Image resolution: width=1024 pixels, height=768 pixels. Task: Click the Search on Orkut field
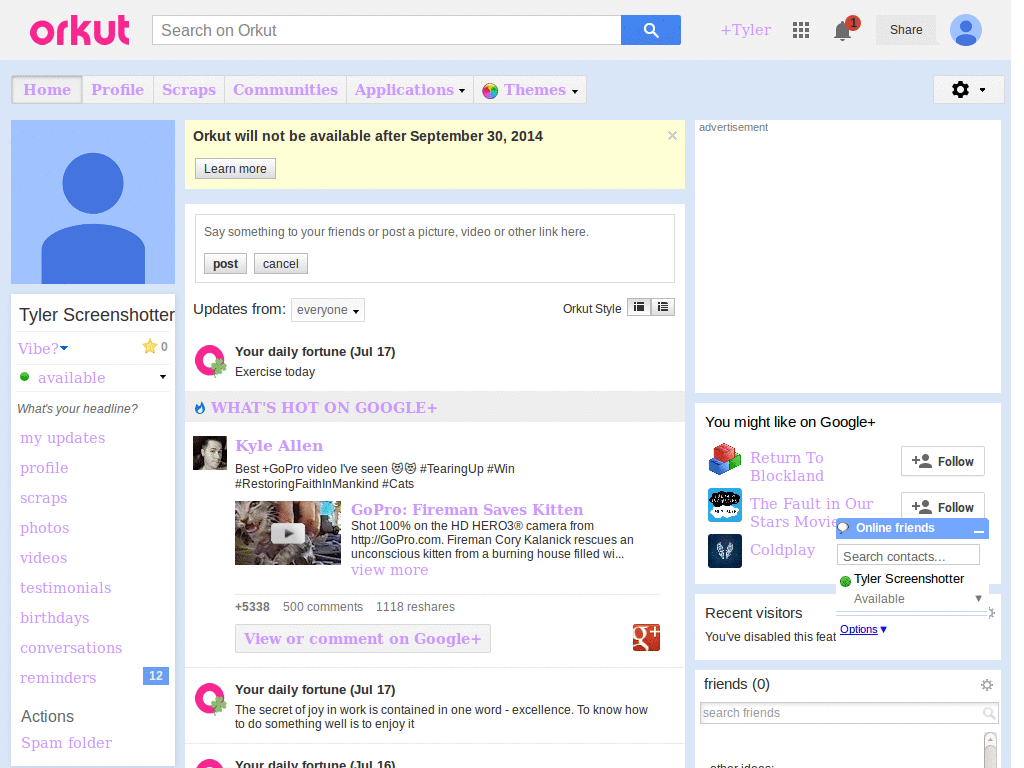point(387,30)
